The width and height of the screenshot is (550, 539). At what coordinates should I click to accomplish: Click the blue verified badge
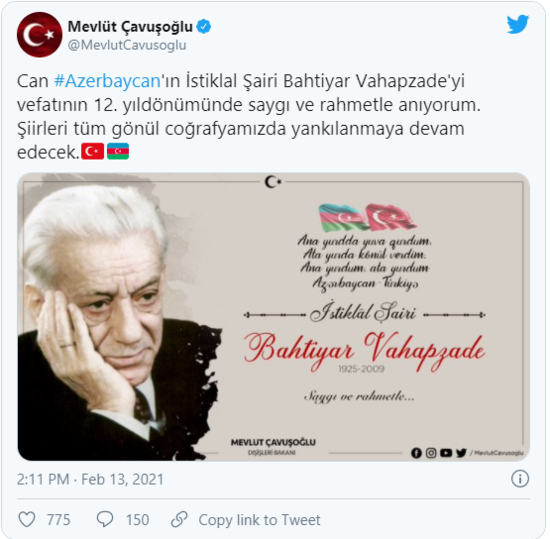coord(204,27)
